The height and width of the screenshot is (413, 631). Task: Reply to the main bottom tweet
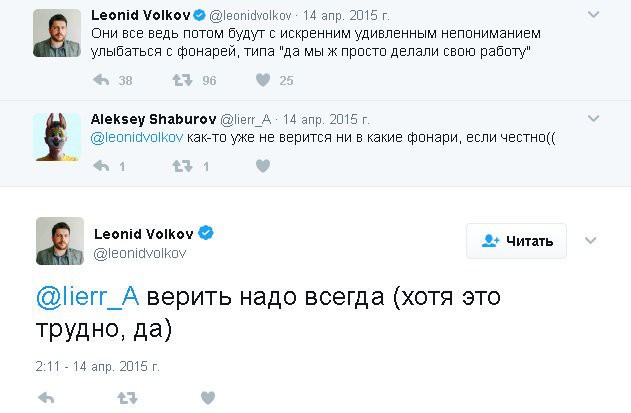point(46,398)
